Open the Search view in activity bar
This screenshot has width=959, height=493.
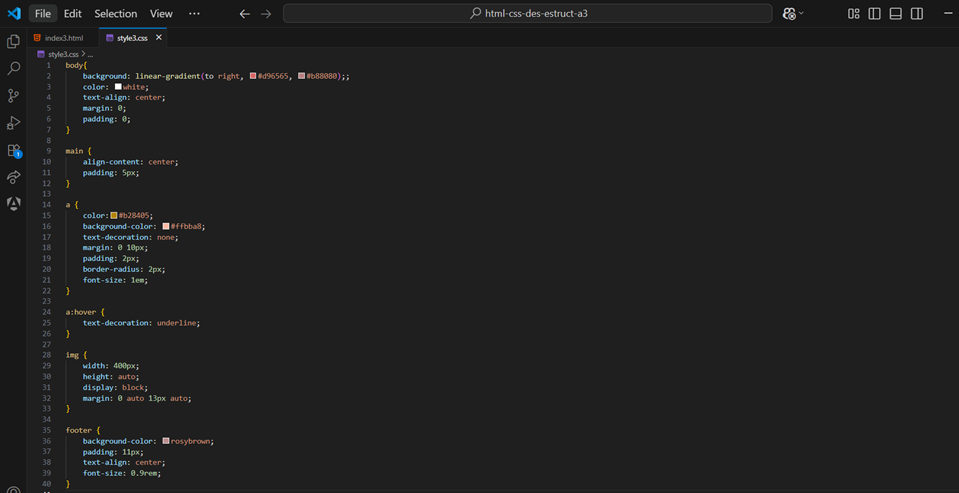coord(13,69)
